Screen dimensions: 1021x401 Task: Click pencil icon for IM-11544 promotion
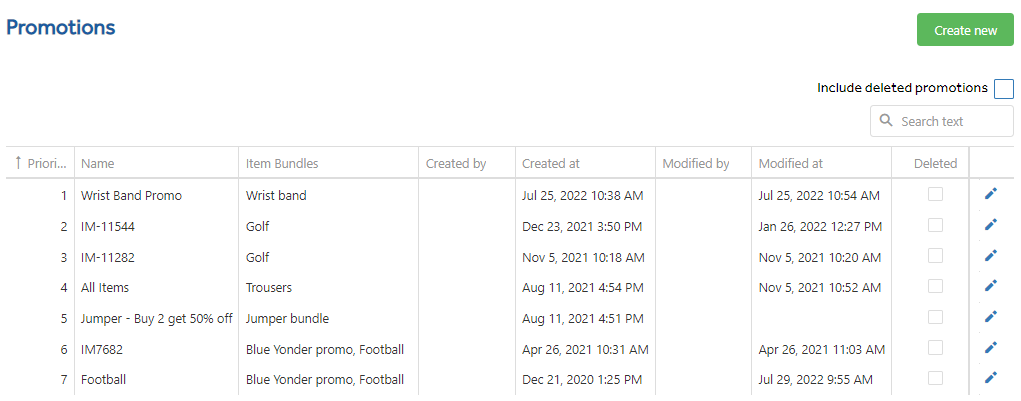[990, 225]
